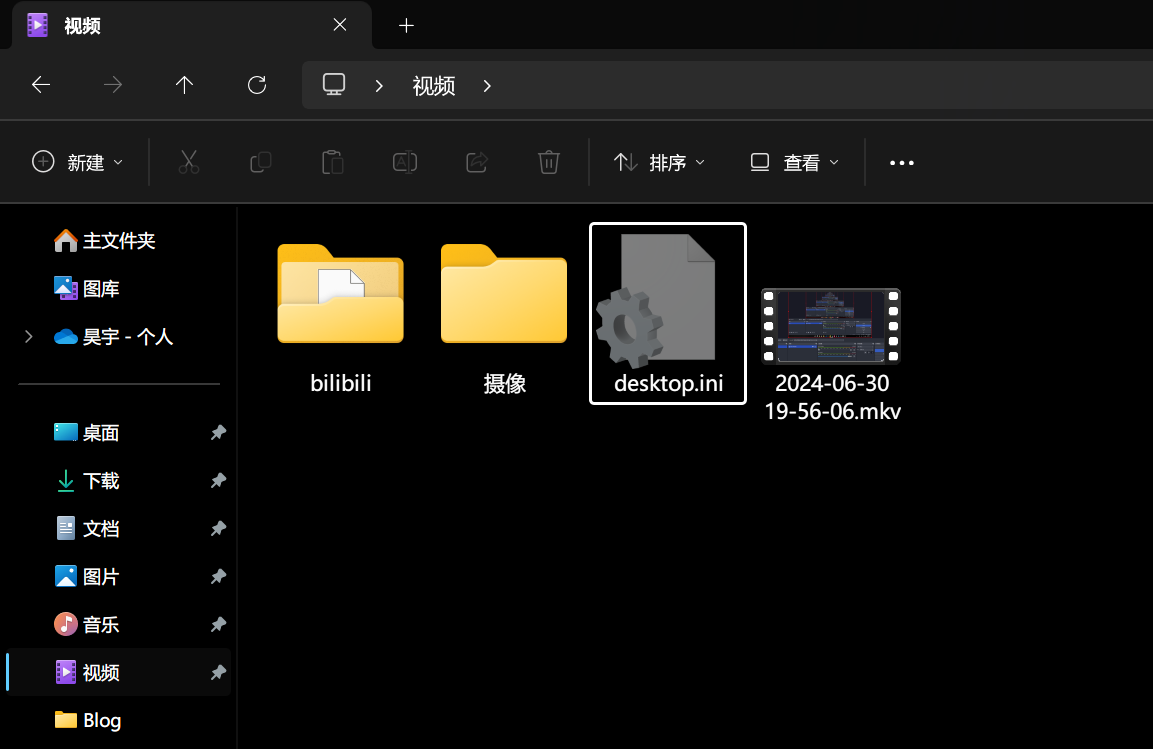Expand the 昊宇 - 个人 OneDrive tree

(x=29, y=337)
